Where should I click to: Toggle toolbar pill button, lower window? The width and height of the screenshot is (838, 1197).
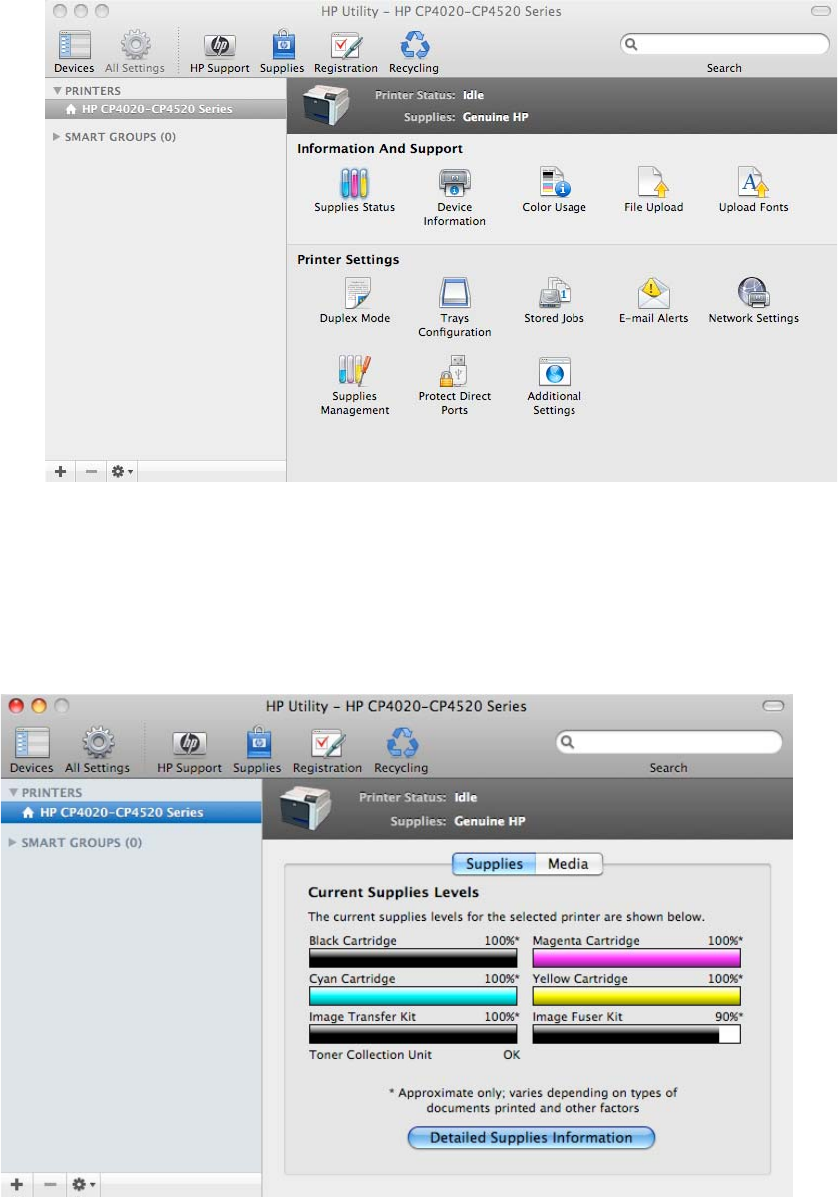tap(773, 705)
